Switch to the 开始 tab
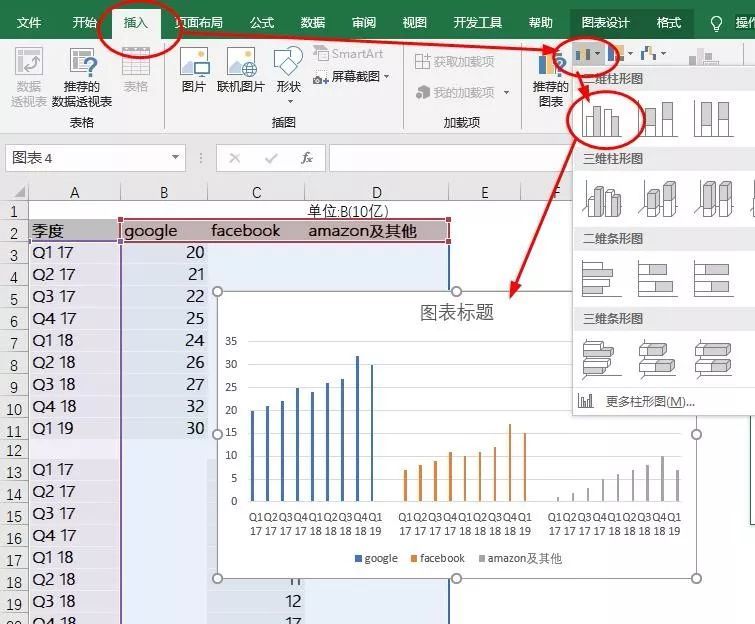Screen dimensions: 755x624 [x=85, y=23]
